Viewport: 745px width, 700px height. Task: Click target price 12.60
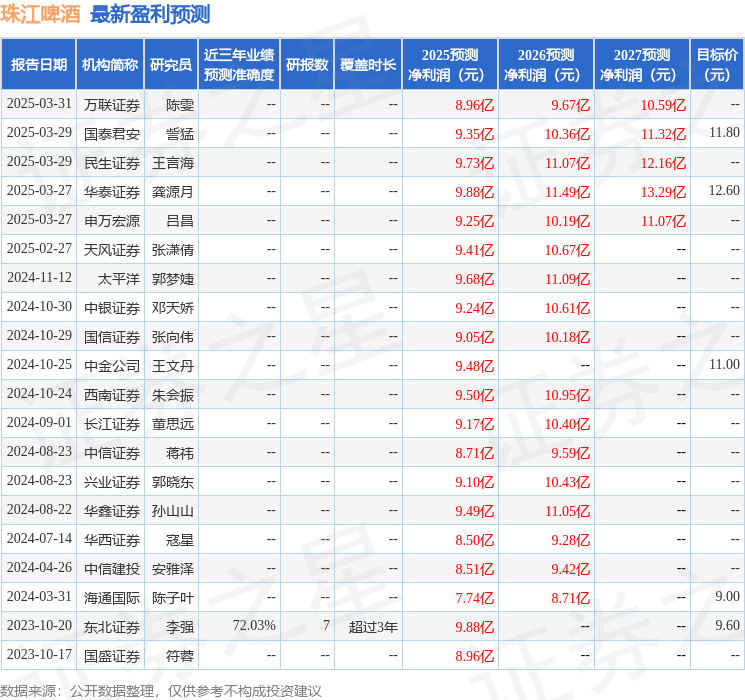pyautogui.click(x=724, y=191)
